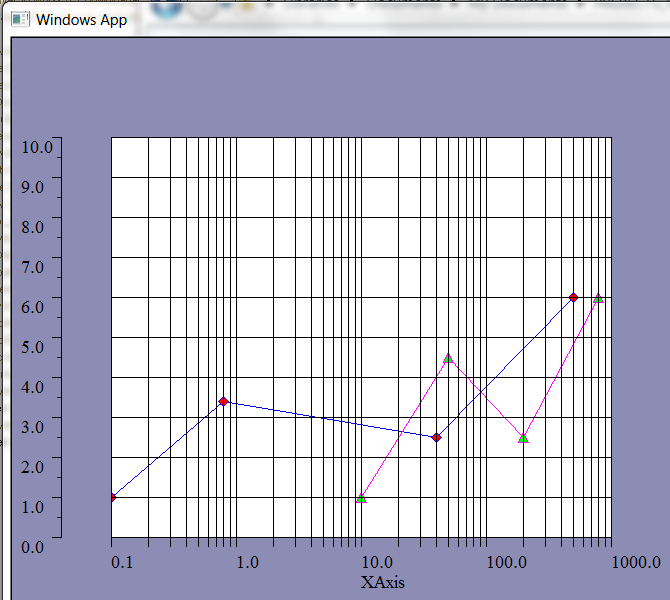
Task: Select the highest red diamond data point
Action: [x=573, y=297]
